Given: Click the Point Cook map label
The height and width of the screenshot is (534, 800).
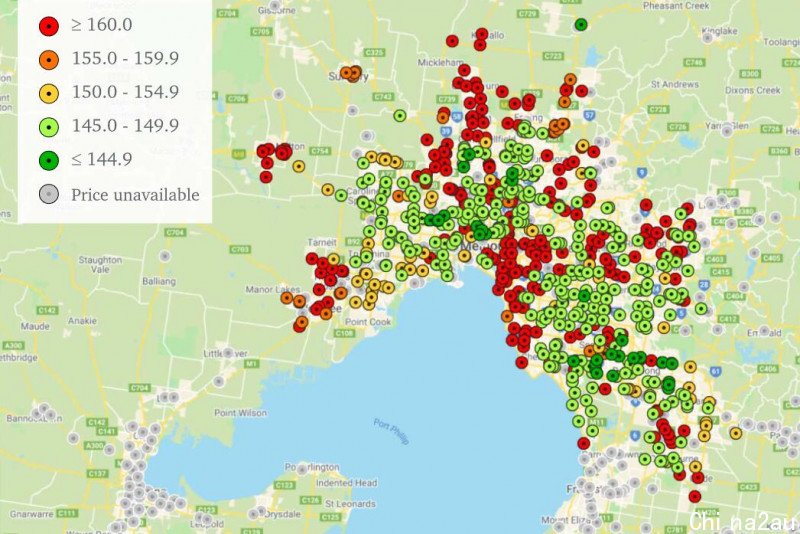Looking at the screenshot, I should [368, 322].
